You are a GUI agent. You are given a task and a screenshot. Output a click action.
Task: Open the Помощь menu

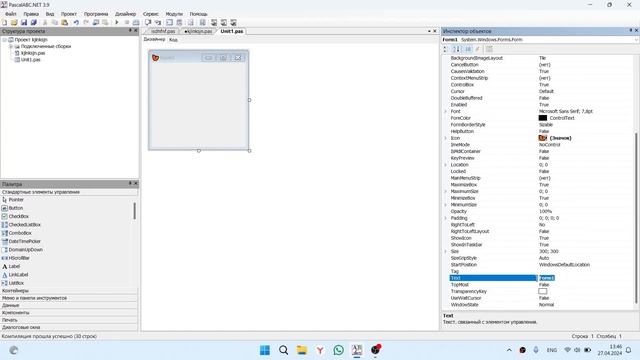(x=198, y=14)
